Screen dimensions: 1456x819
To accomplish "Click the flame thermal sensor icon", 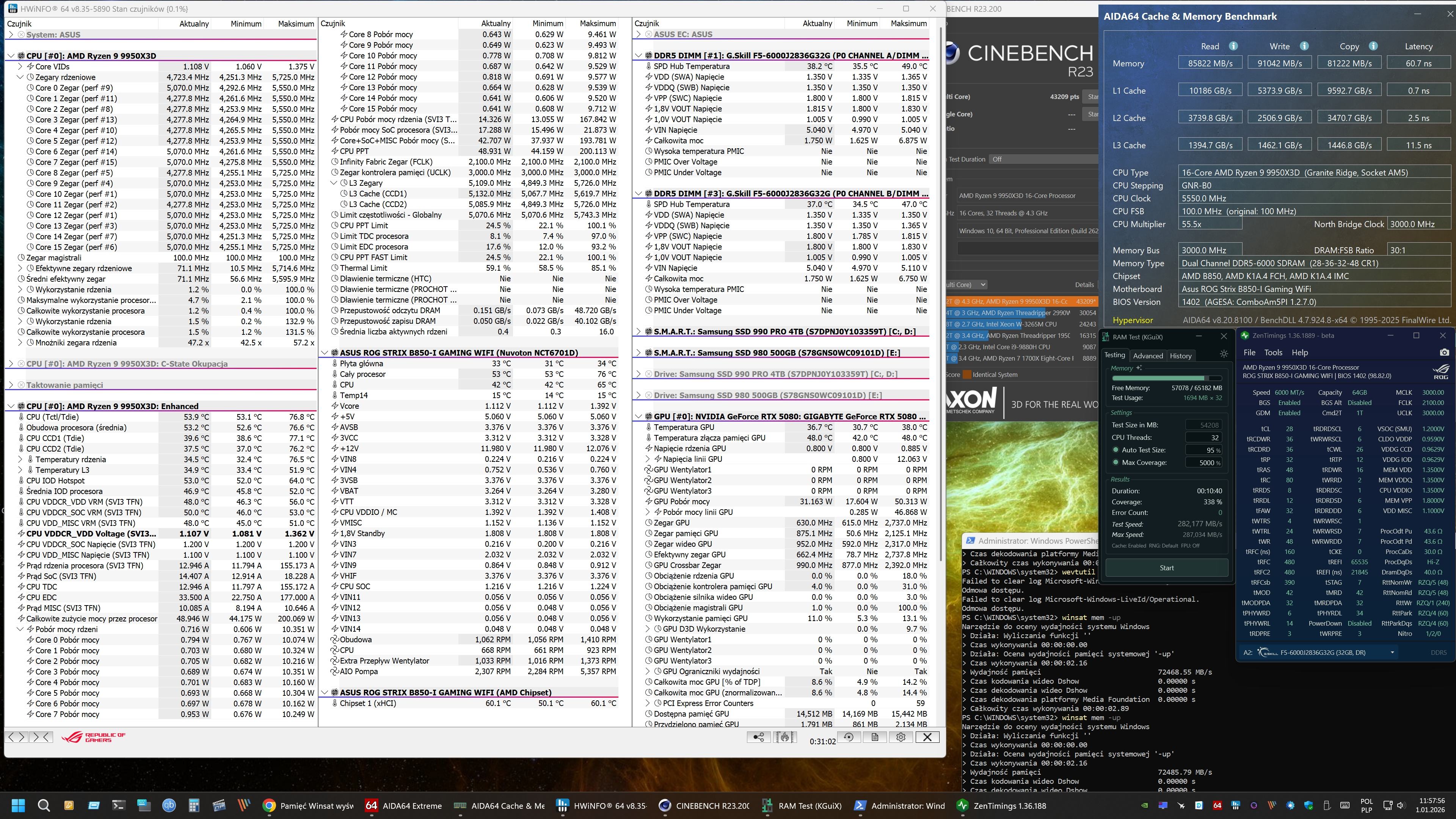I will pos(785,737).
